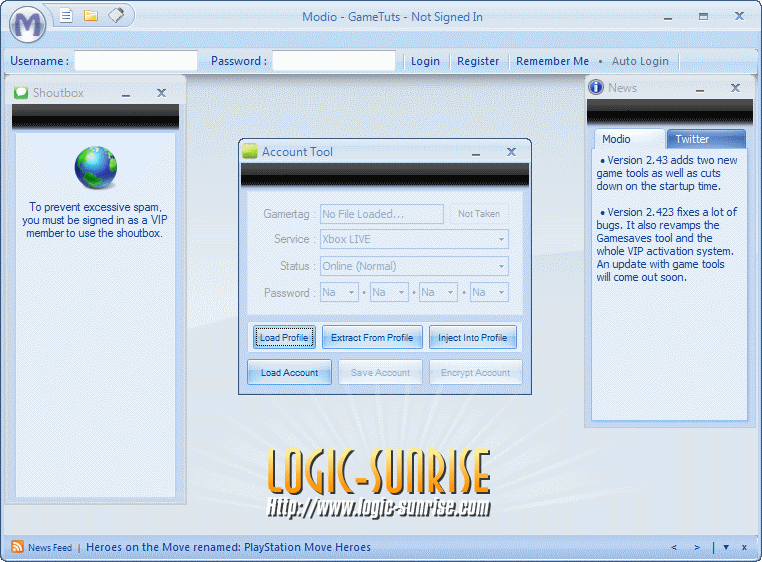Click Inject Into Profile button
762x562 pixels.
[472, 337]
